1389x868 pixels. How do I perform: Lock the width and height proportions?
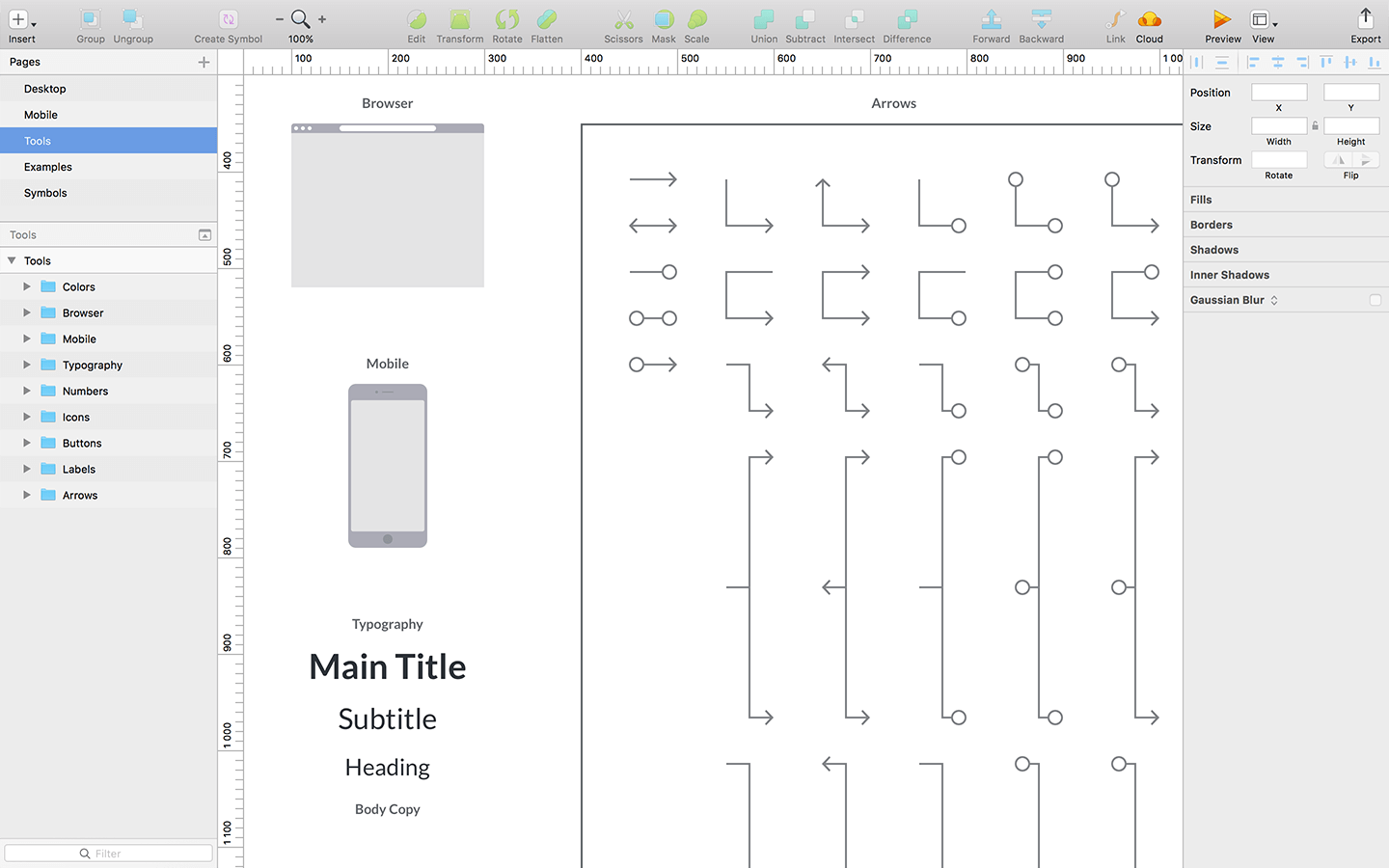tap(1315, 125)
